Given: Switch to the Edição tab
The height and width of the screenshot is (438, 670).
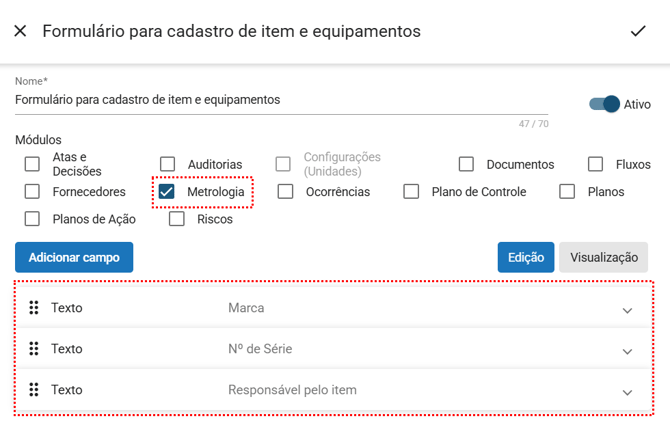Looking at the screenshot, I should click(525, 257).
